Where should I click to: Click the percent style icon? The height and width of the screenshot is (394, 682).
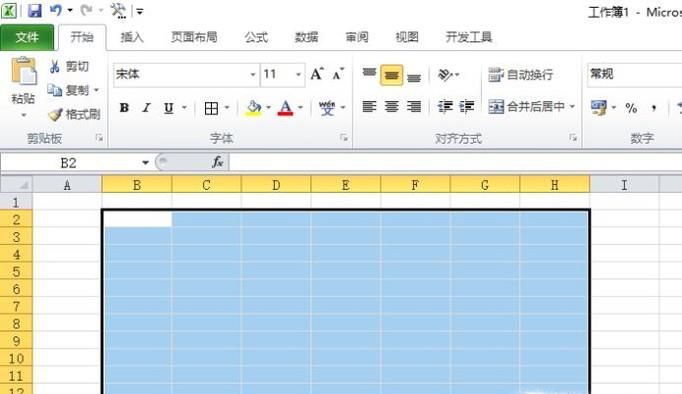(631, 107)
